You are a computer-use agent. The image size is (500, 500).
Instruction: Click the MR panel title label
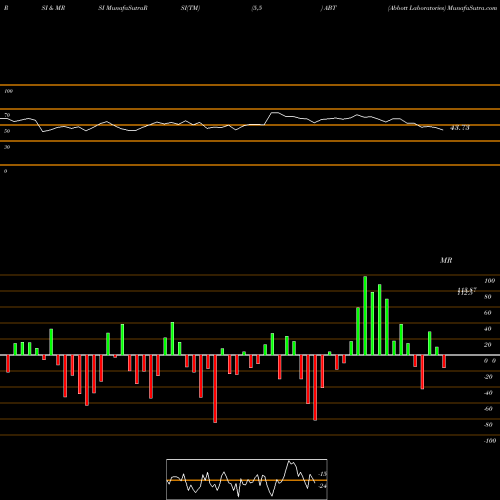pos(446,260)
